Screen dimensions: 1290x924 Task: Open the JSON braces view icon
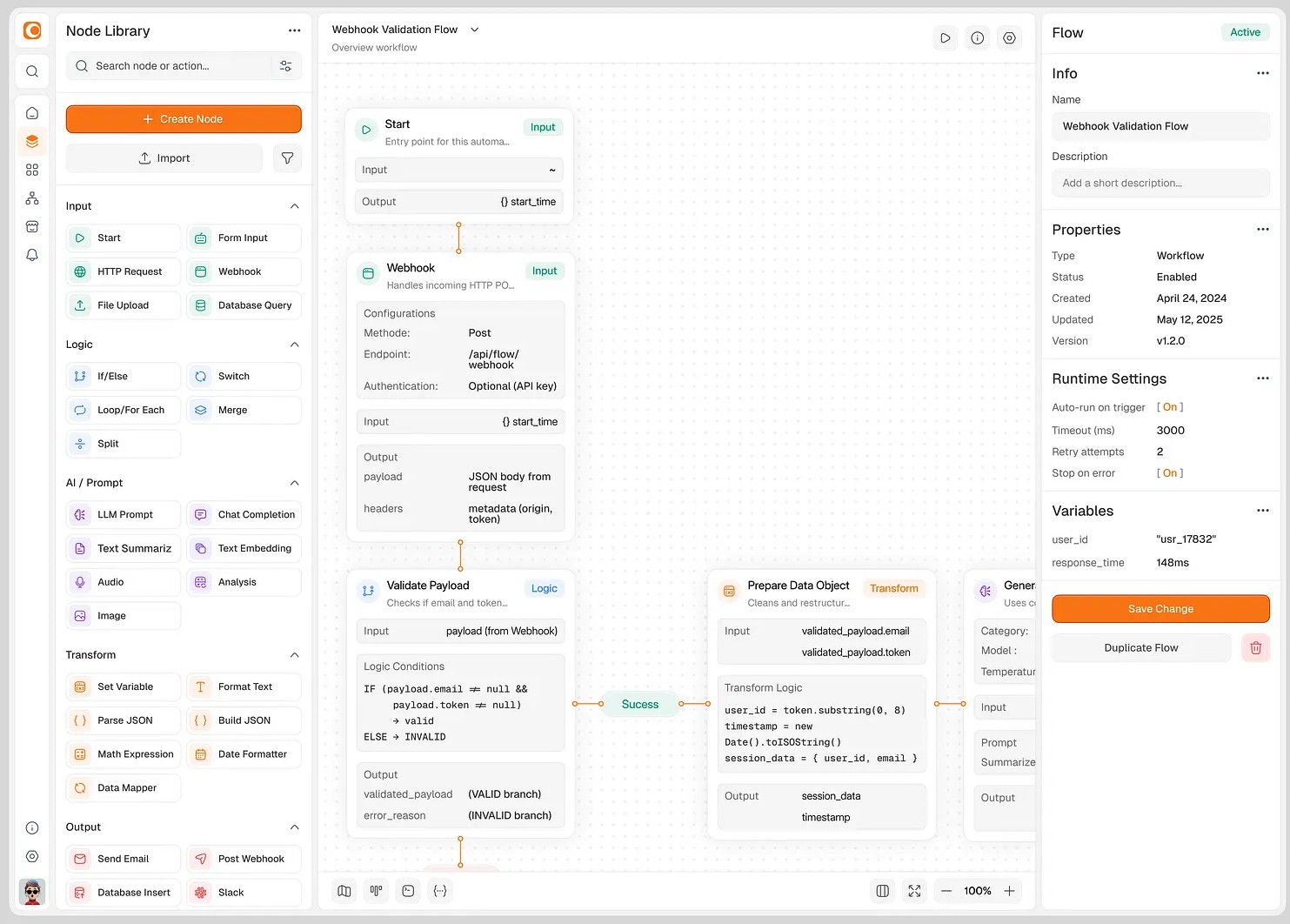click(440, 891)
